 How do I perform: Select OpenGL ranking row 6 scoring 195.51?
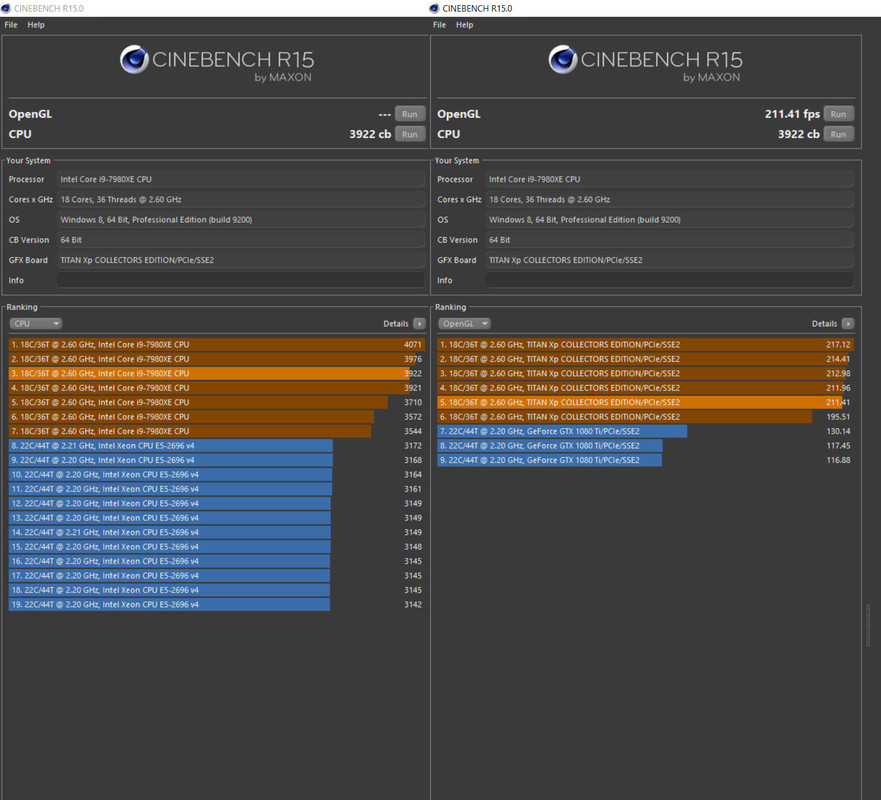[x=646, y=417]
